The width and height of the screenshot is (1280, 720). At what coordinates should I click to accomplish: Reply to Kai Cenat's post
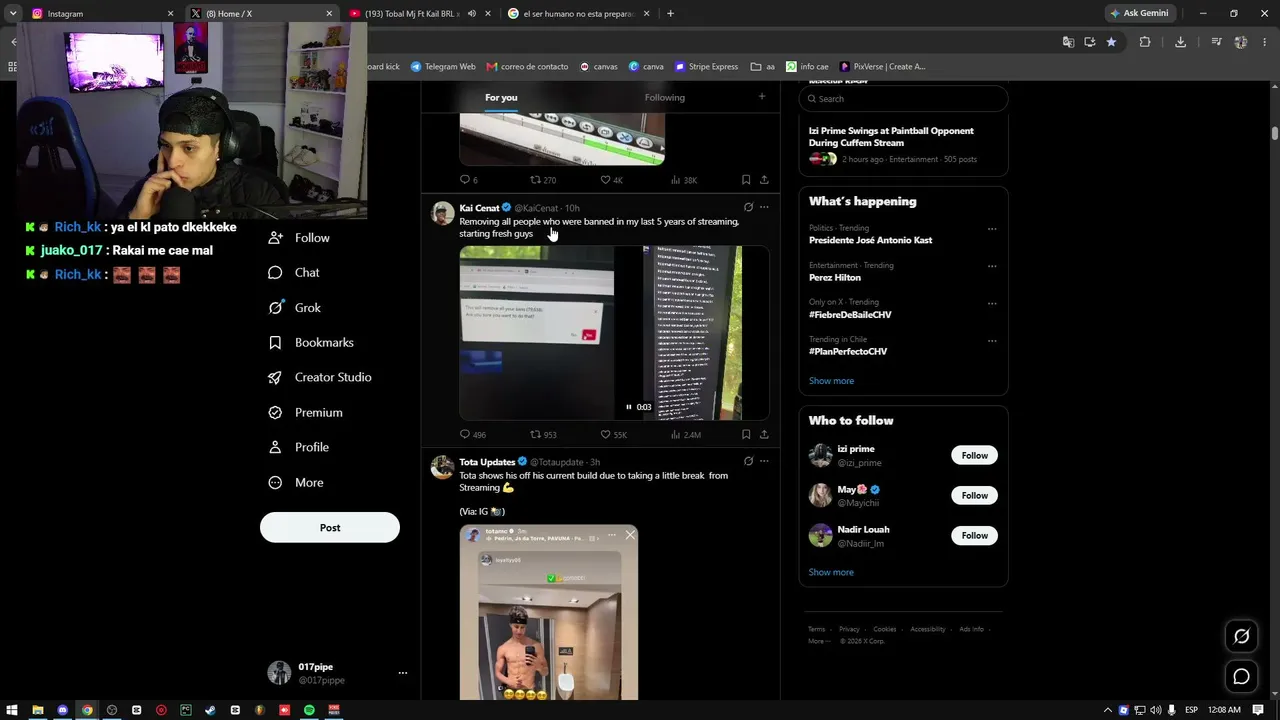(x=472, y=435)
